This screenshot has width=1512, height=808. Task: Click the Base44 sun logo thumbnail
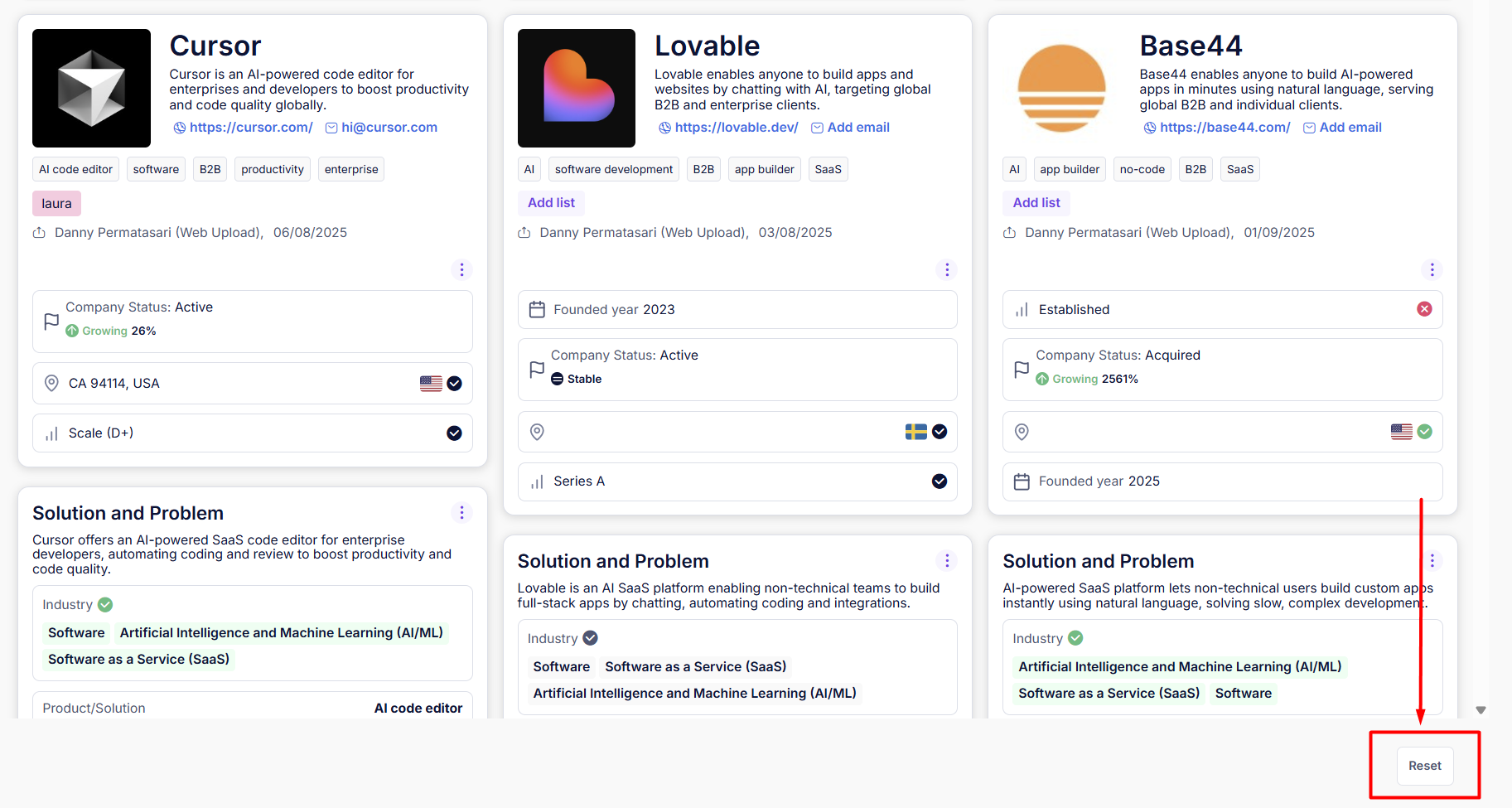click(x=1061, y=88)
